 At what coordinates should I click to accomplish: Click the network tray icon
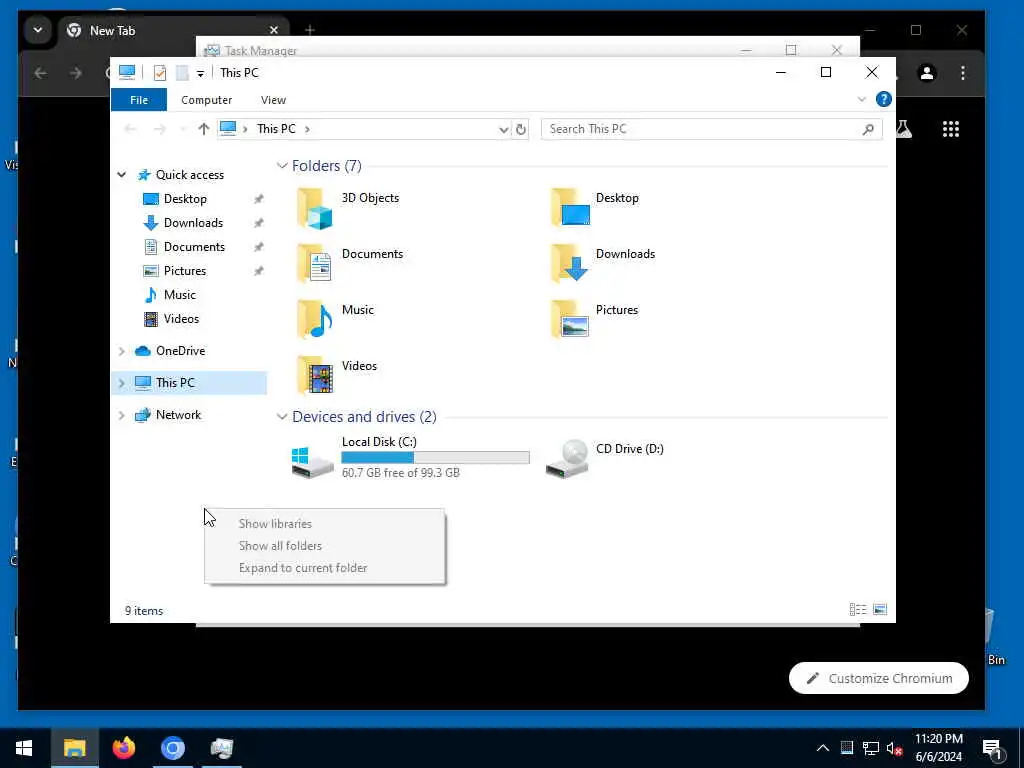point(871,748)
